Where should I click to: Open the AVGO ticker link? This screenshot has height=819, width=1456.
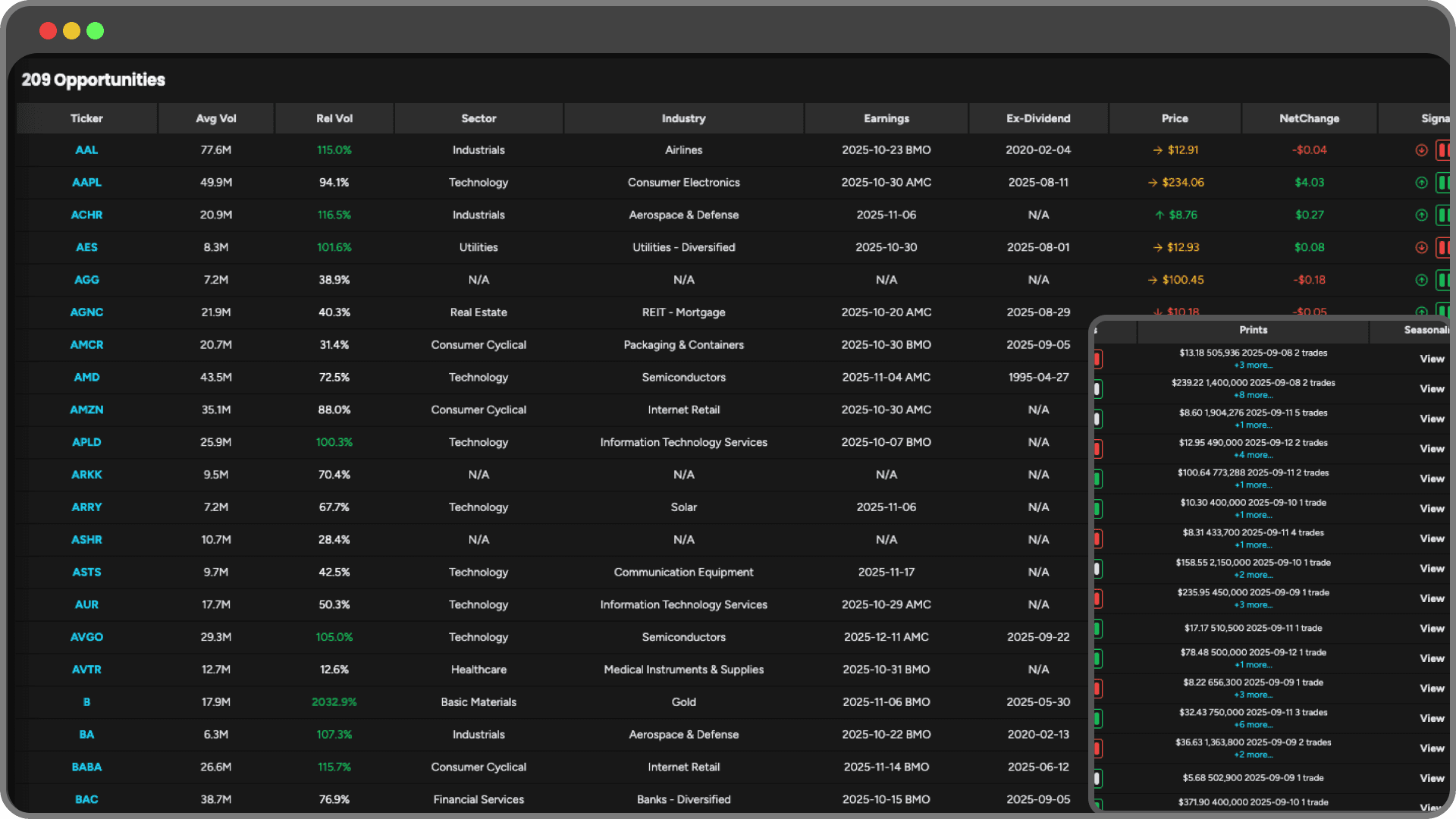86,637
